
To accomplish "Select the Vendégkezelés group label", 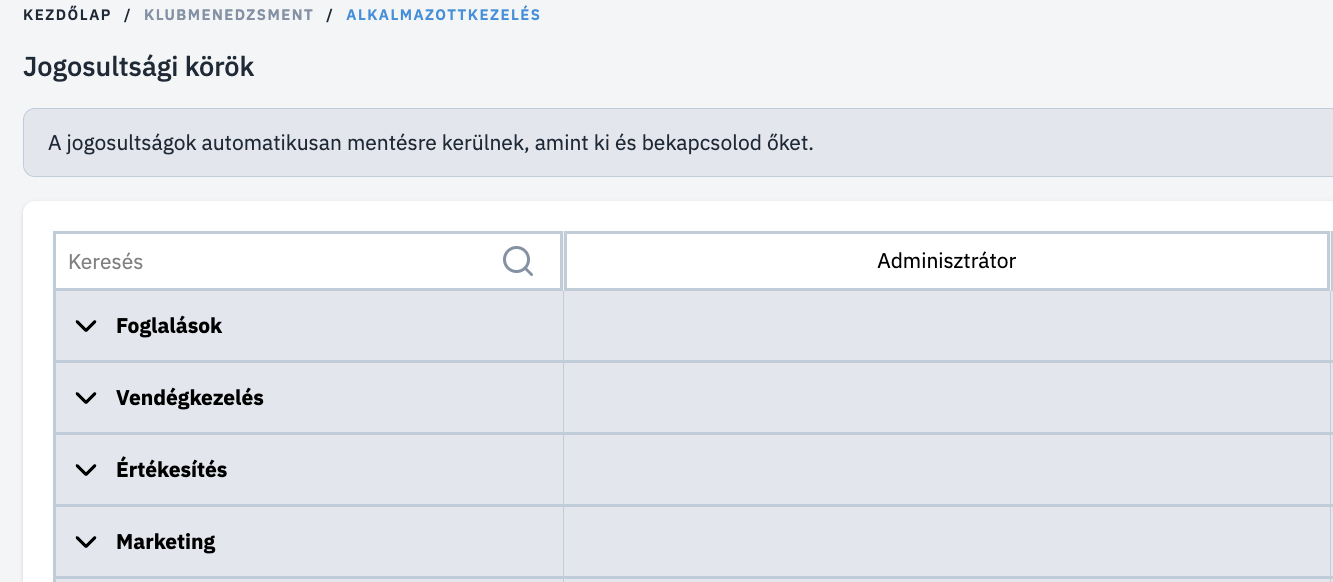I will (190, 398).
